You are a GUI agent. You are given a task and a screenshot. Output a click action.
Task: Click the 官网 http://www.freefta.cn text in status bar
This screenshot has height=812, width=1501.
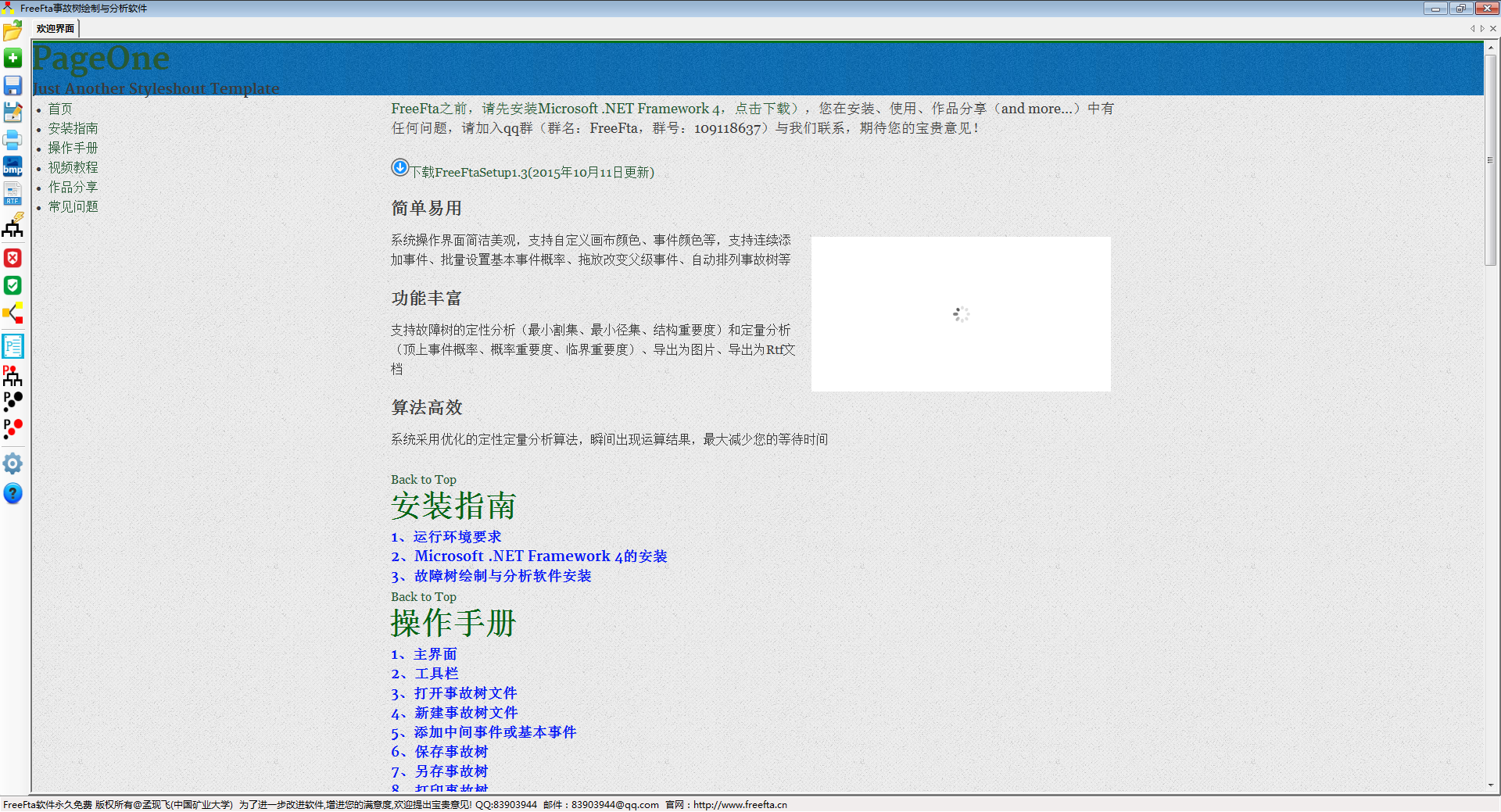pyautogui.click(x=726, y=805)
